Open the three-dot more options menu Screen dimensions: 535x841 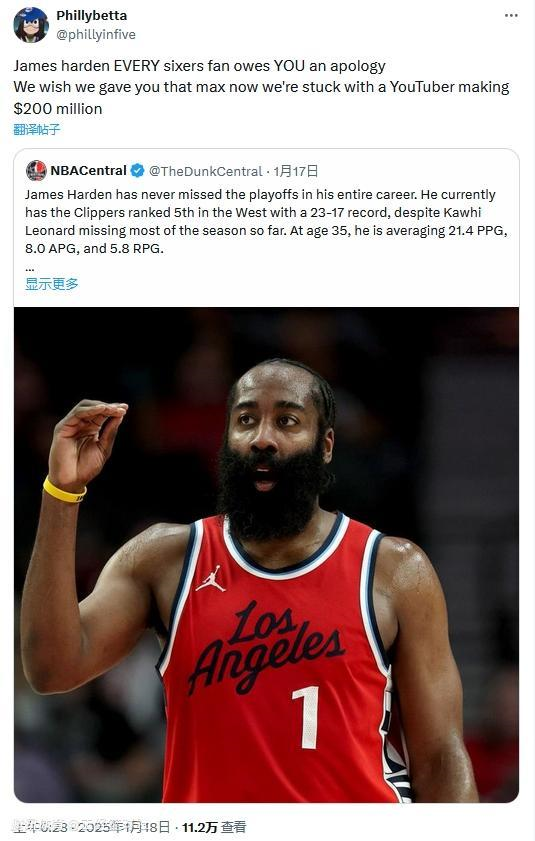(511, 16)
